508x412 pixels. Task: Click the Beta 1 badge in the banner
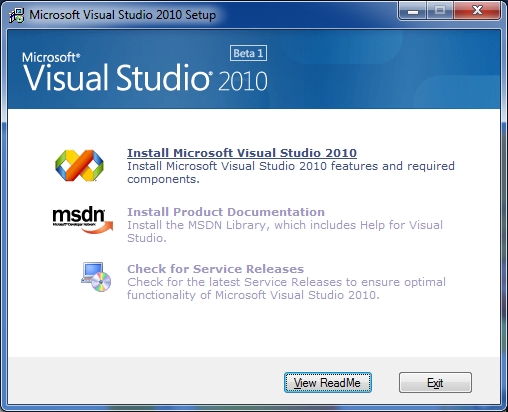tap(248, 53)
